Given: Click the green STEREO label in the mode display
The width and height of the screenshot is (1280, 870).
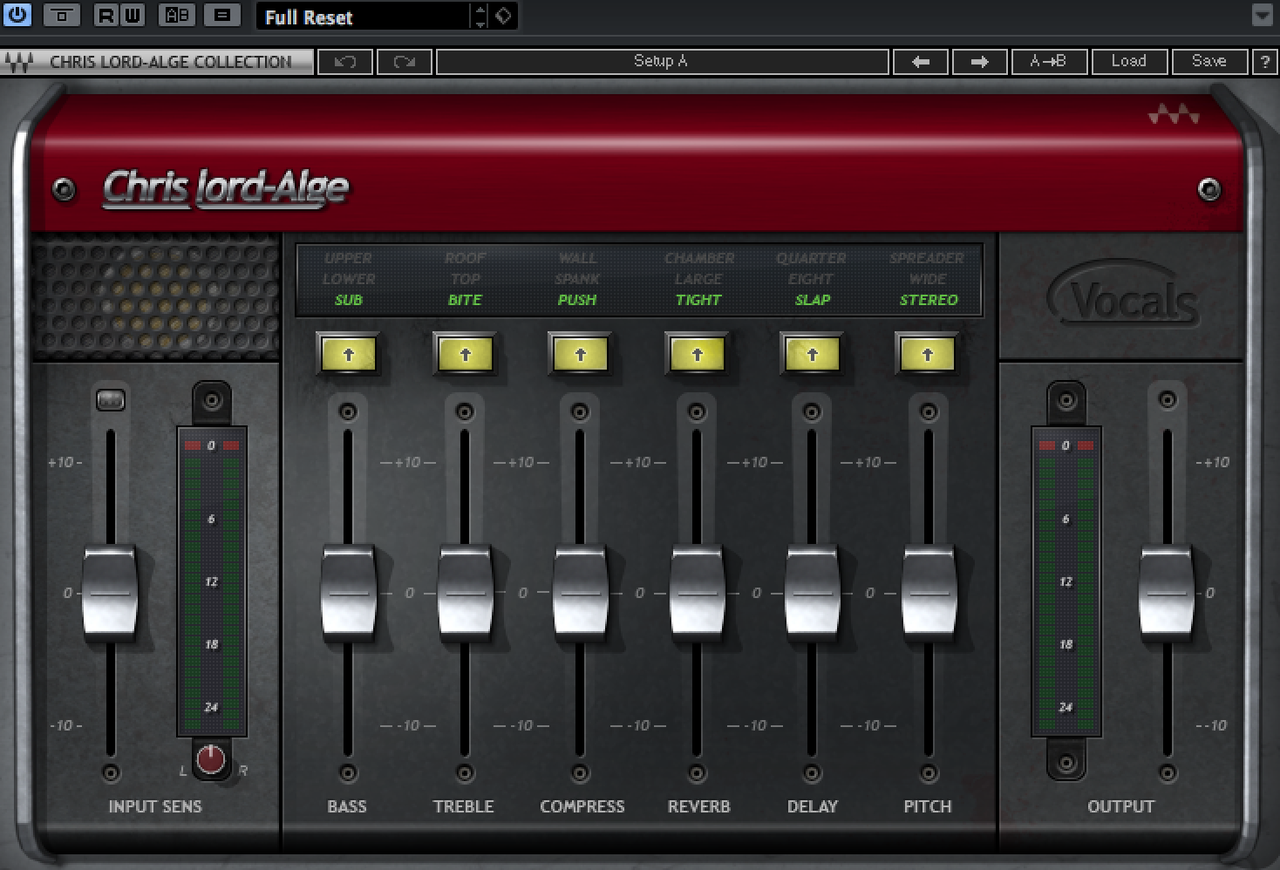Looking at the screenshot, I should (x=928, y=300).
